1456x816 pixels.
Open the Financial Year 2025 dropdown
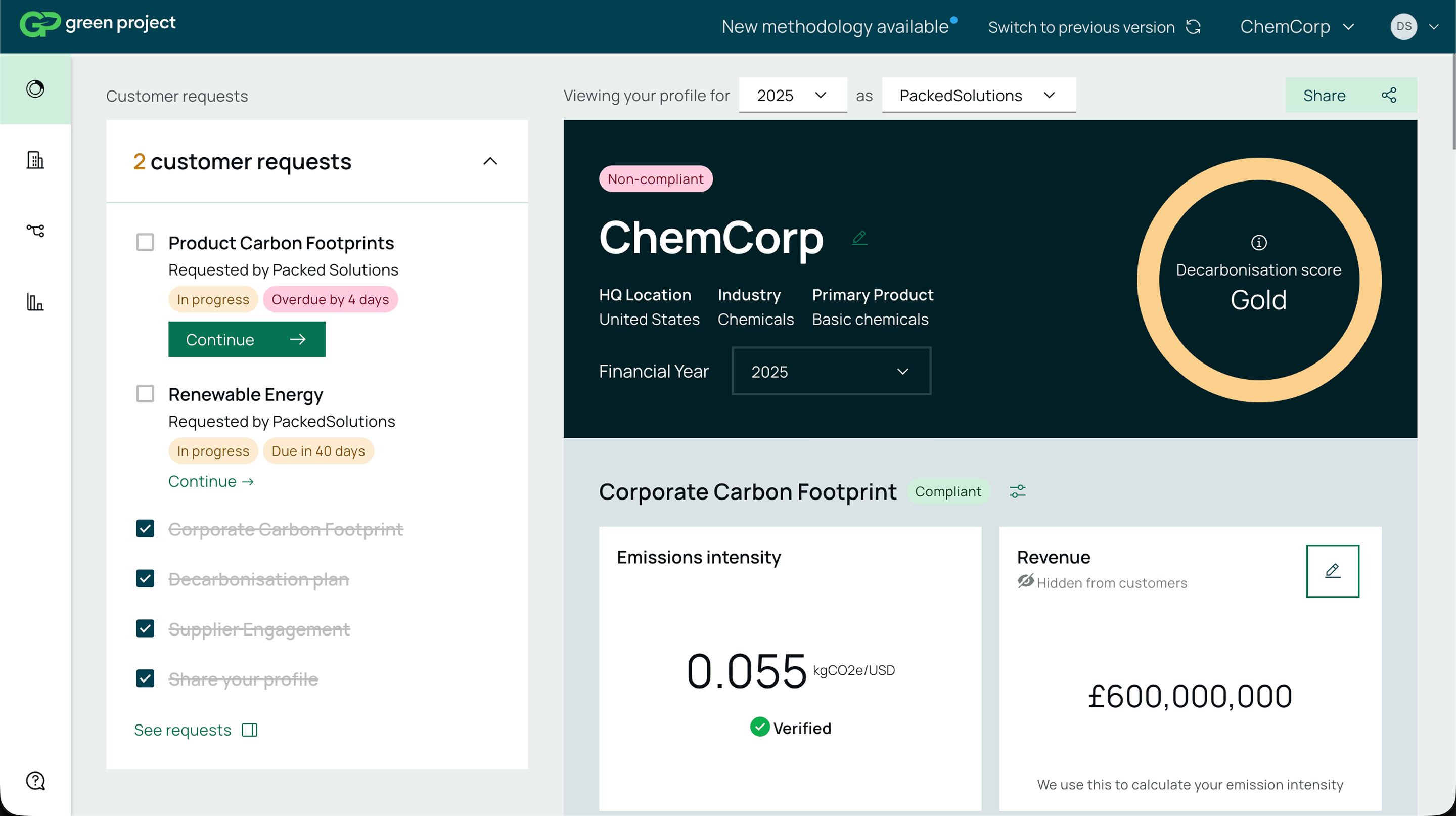pos(832,371)
